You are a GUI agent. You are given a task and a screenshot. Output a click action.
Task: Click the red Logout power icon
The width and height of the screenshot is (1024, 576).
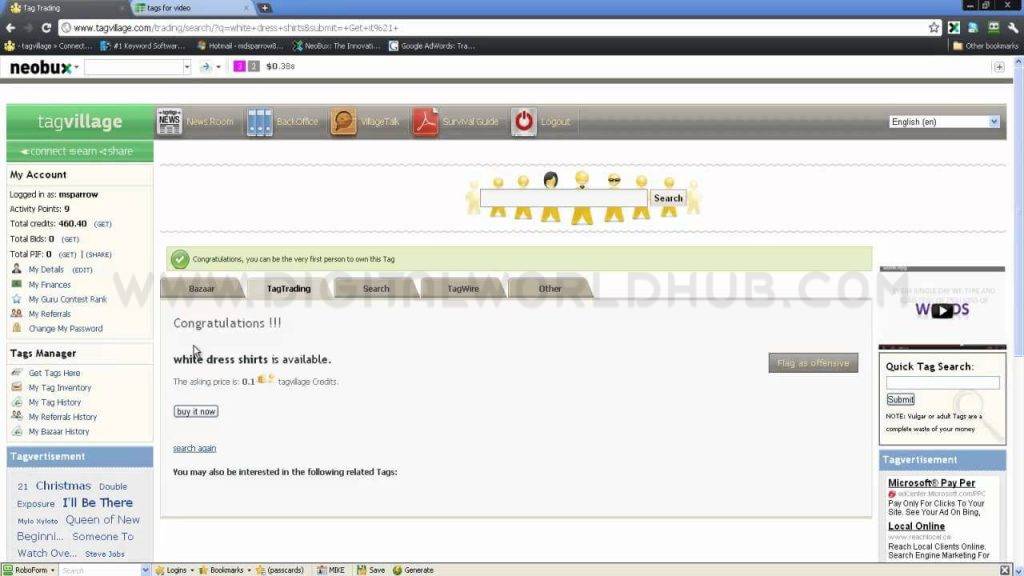click(x=524, y=122)
